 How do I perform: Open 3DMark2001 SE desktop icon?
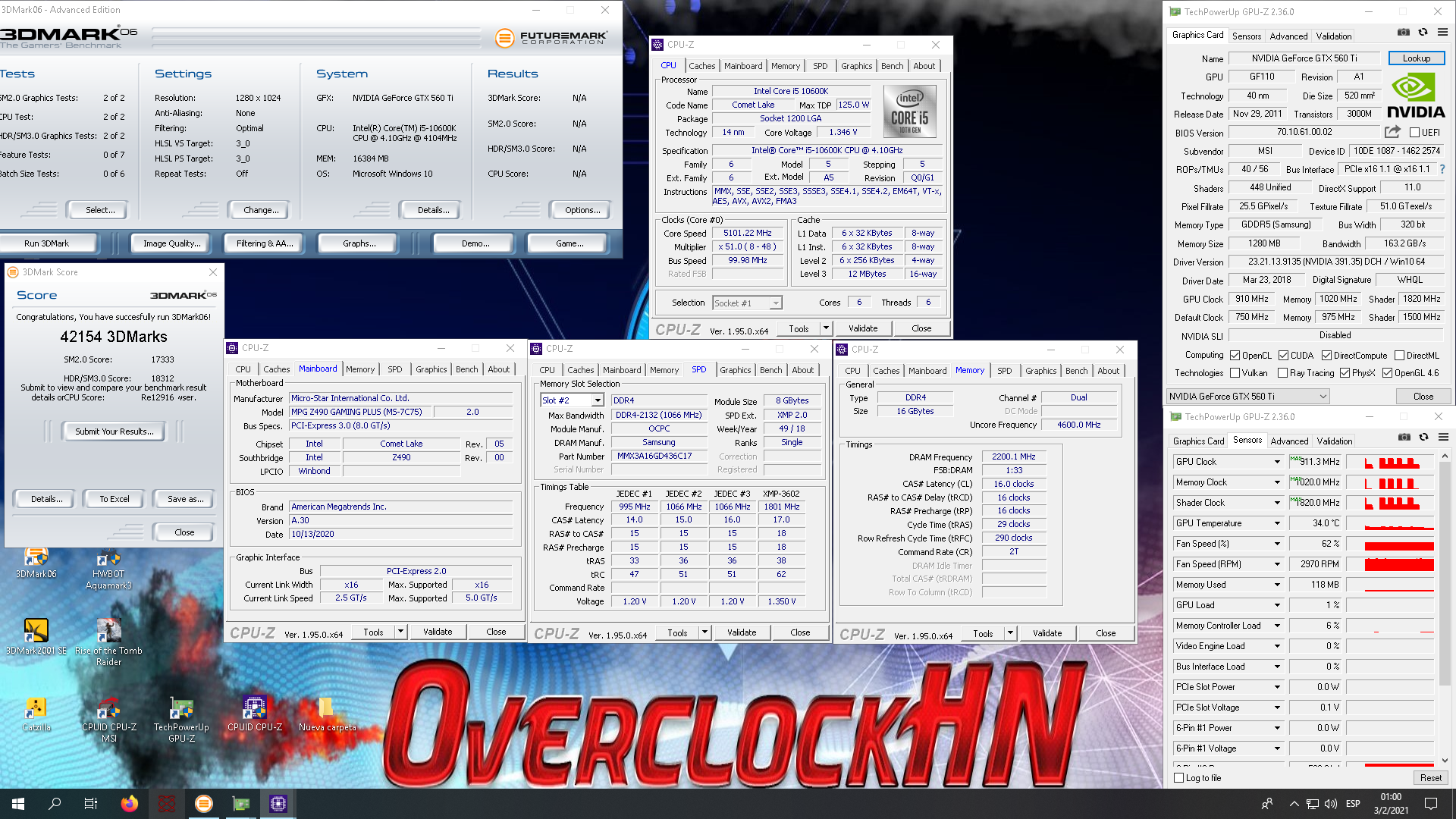(36, 637)
